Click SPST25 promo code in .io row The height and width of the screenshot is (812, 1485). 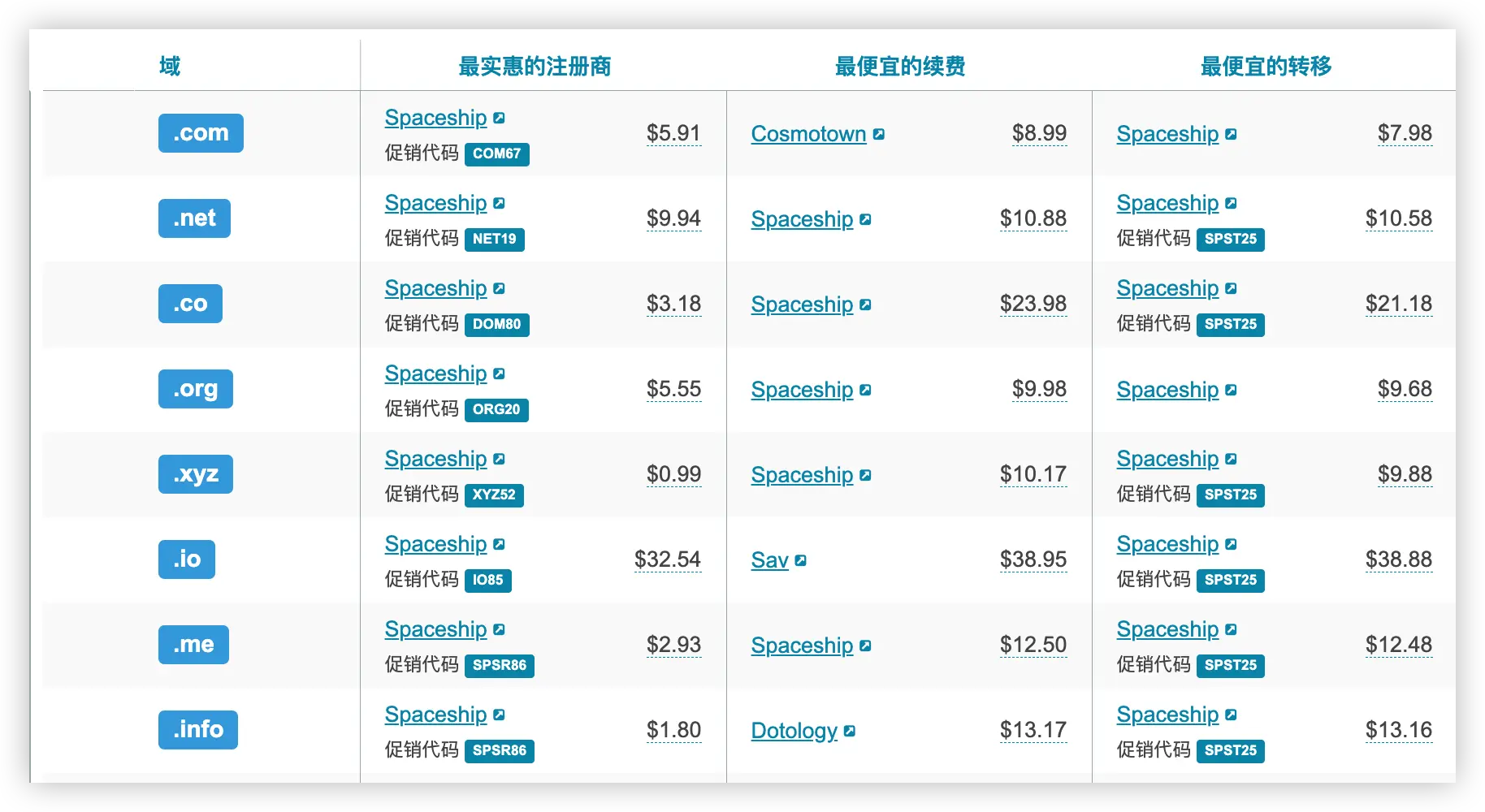coord(1231,580)
